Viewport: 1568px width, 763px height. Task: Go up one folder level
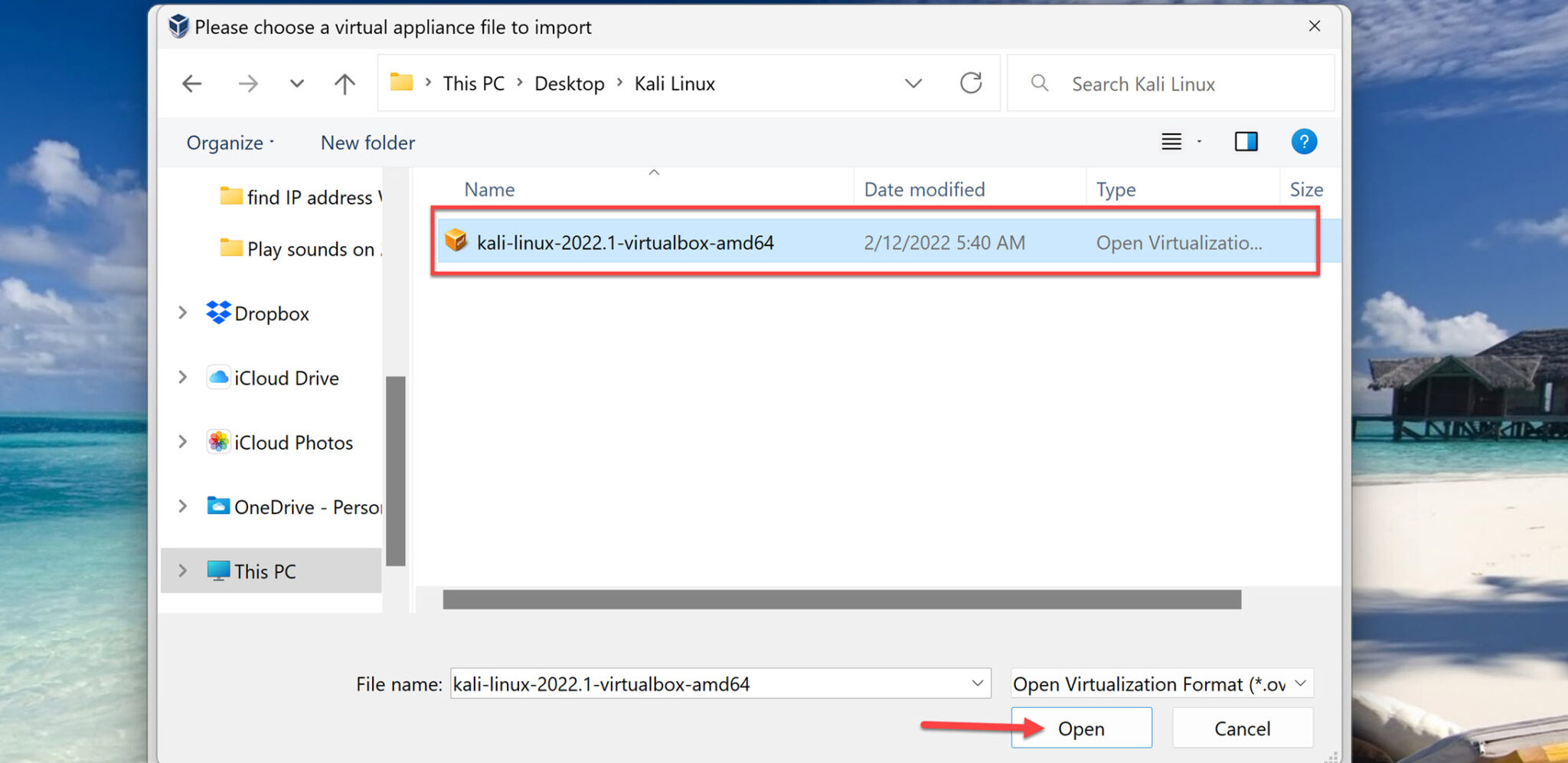[344, 83]
